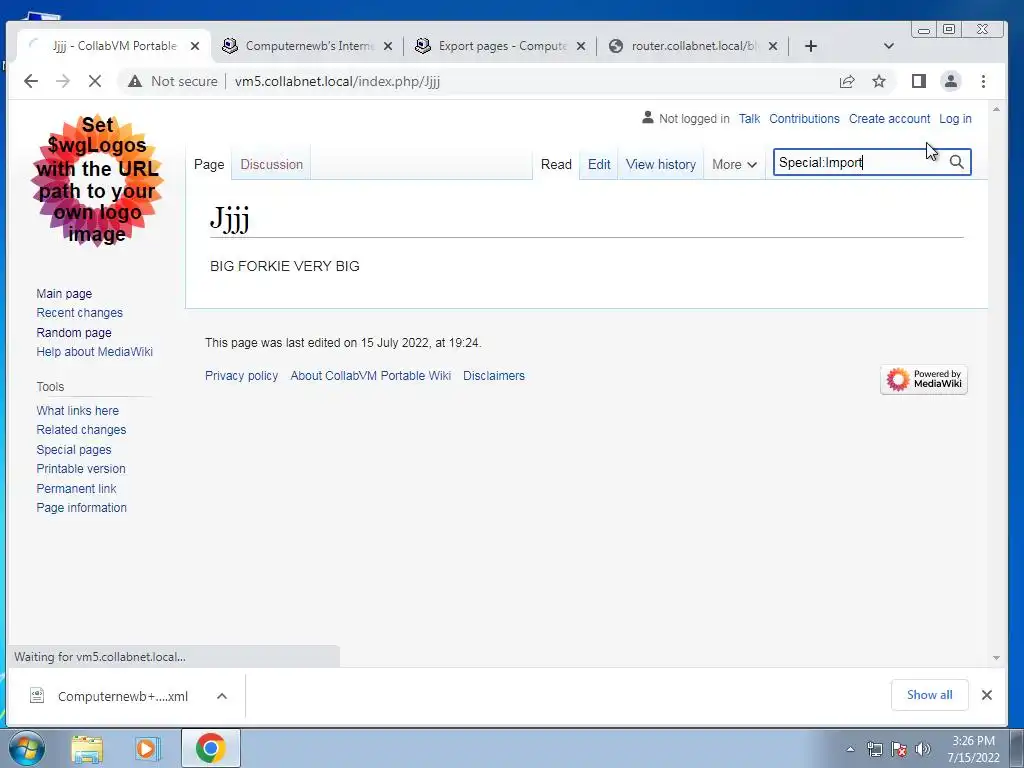Open Random page link

[74, 332]
